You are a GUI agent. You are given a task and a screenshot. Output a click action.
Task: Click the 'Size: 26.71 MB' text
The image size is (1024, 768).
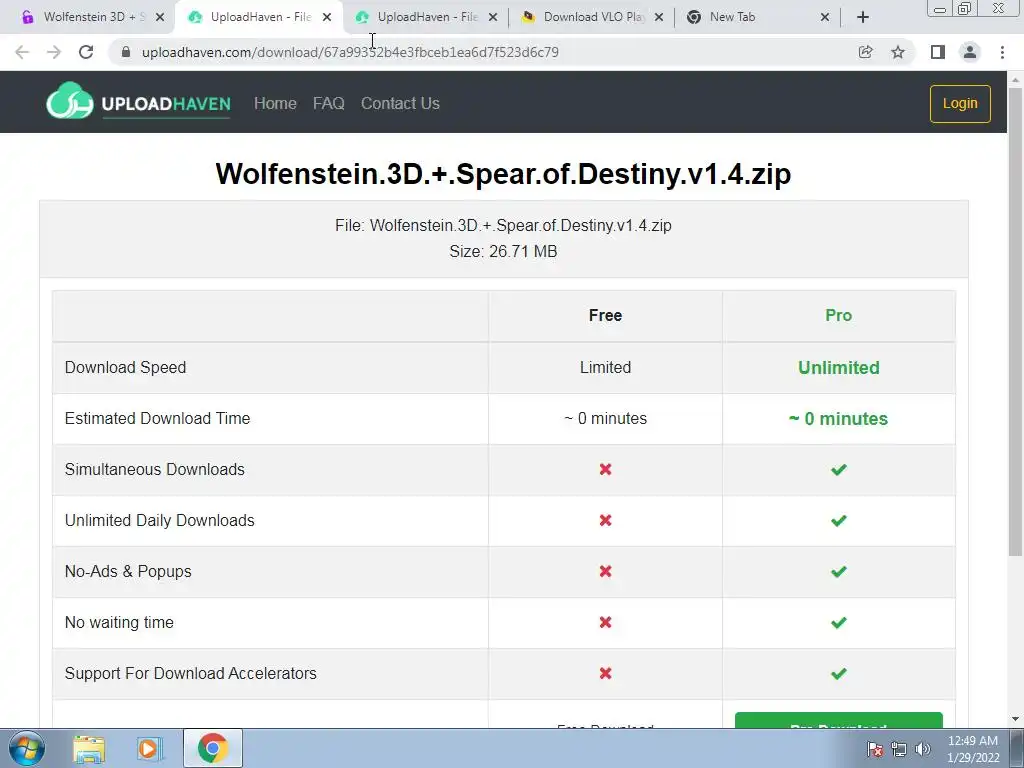tap(503, 251)
